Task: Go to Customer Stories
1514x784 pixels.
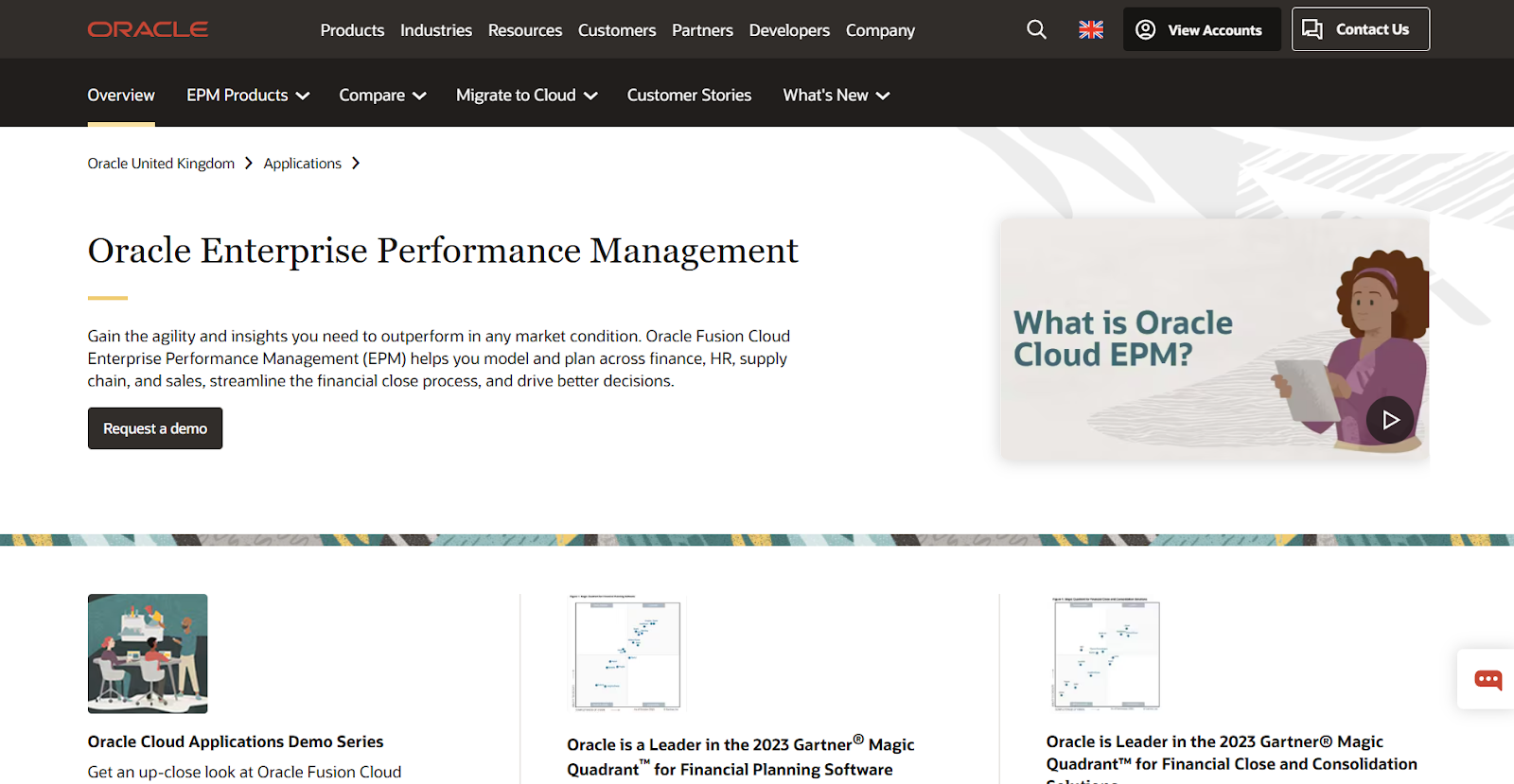Action: pos(689,95)
